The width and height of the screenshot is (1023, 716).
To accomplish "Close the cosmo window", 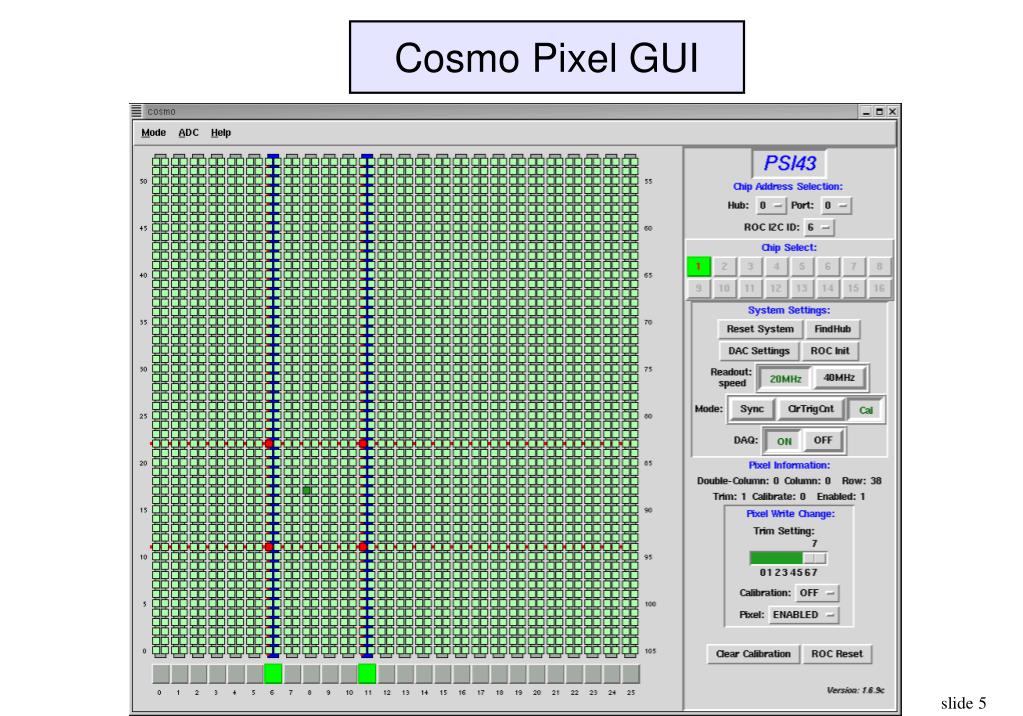I will pyautogui.click(x=893, y=112).
